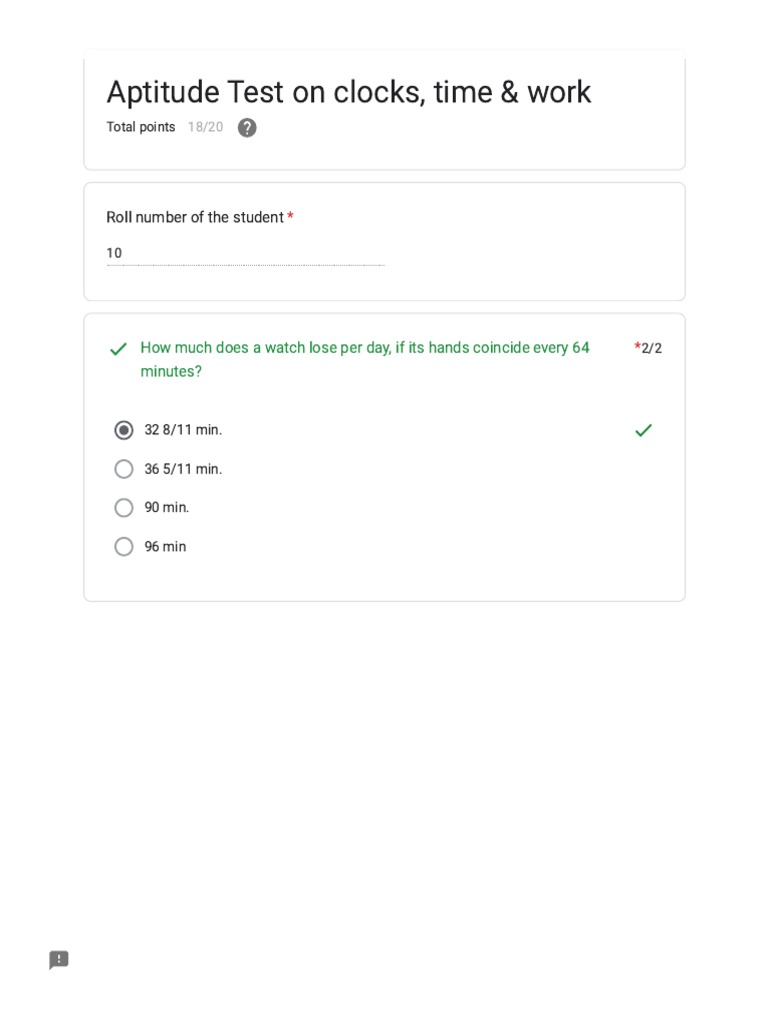The image size is (768, 1024).
Task: Click the help question mark icon
Action: [247, 128]
